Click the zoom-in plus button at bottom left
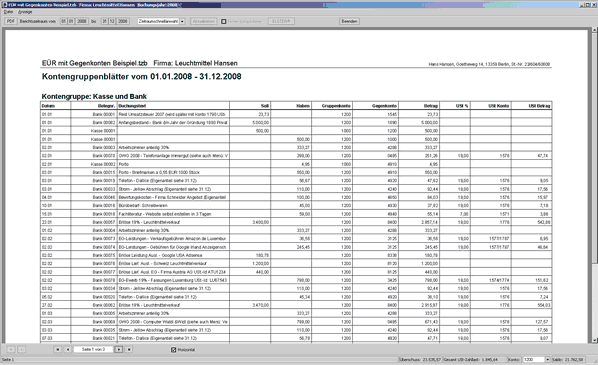Viewport: 598px width, 365px height. pyautogui.click(x=11, y=349)
